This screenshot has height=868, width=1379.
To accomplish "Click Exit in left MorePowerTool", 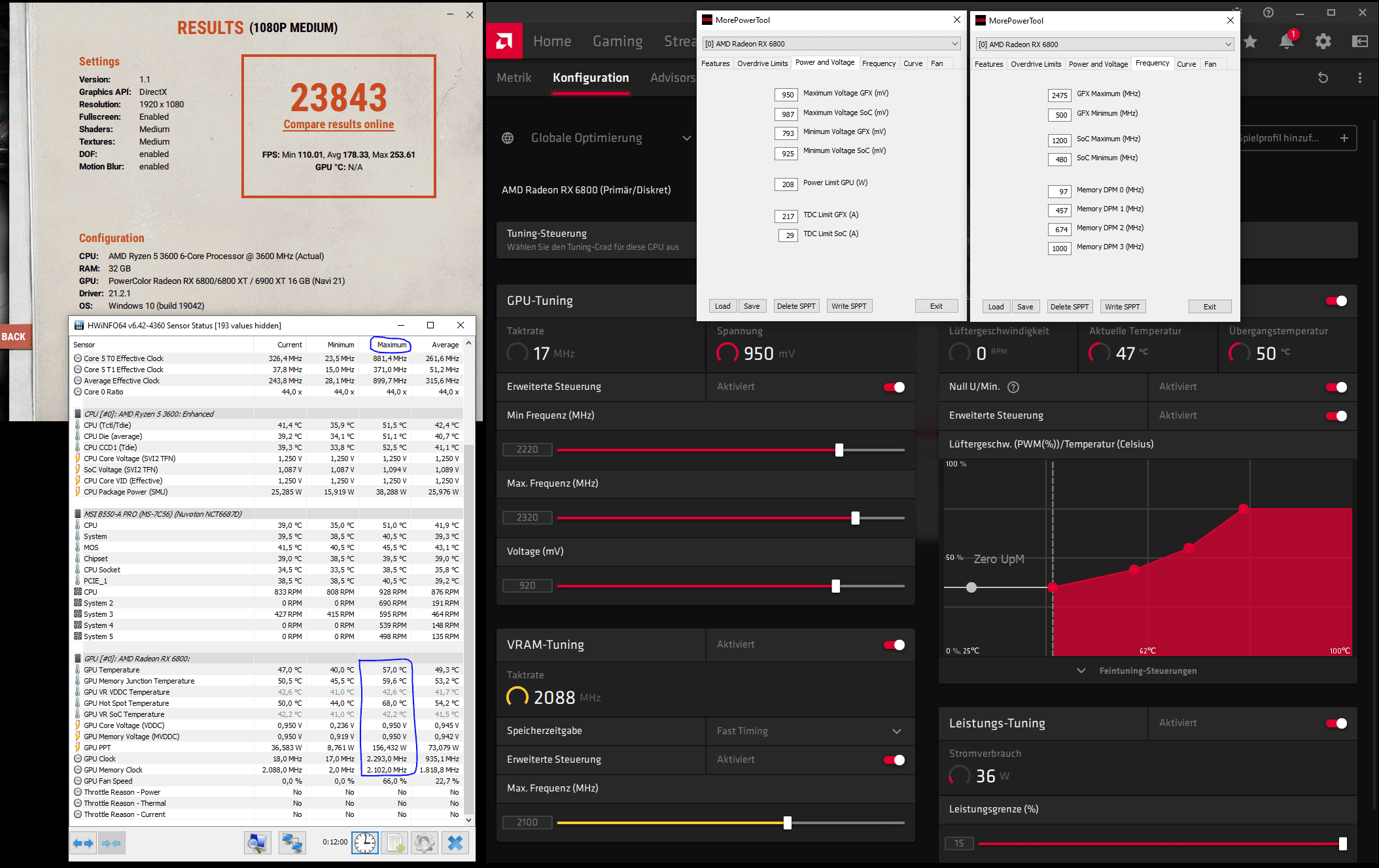I will 937,306.
